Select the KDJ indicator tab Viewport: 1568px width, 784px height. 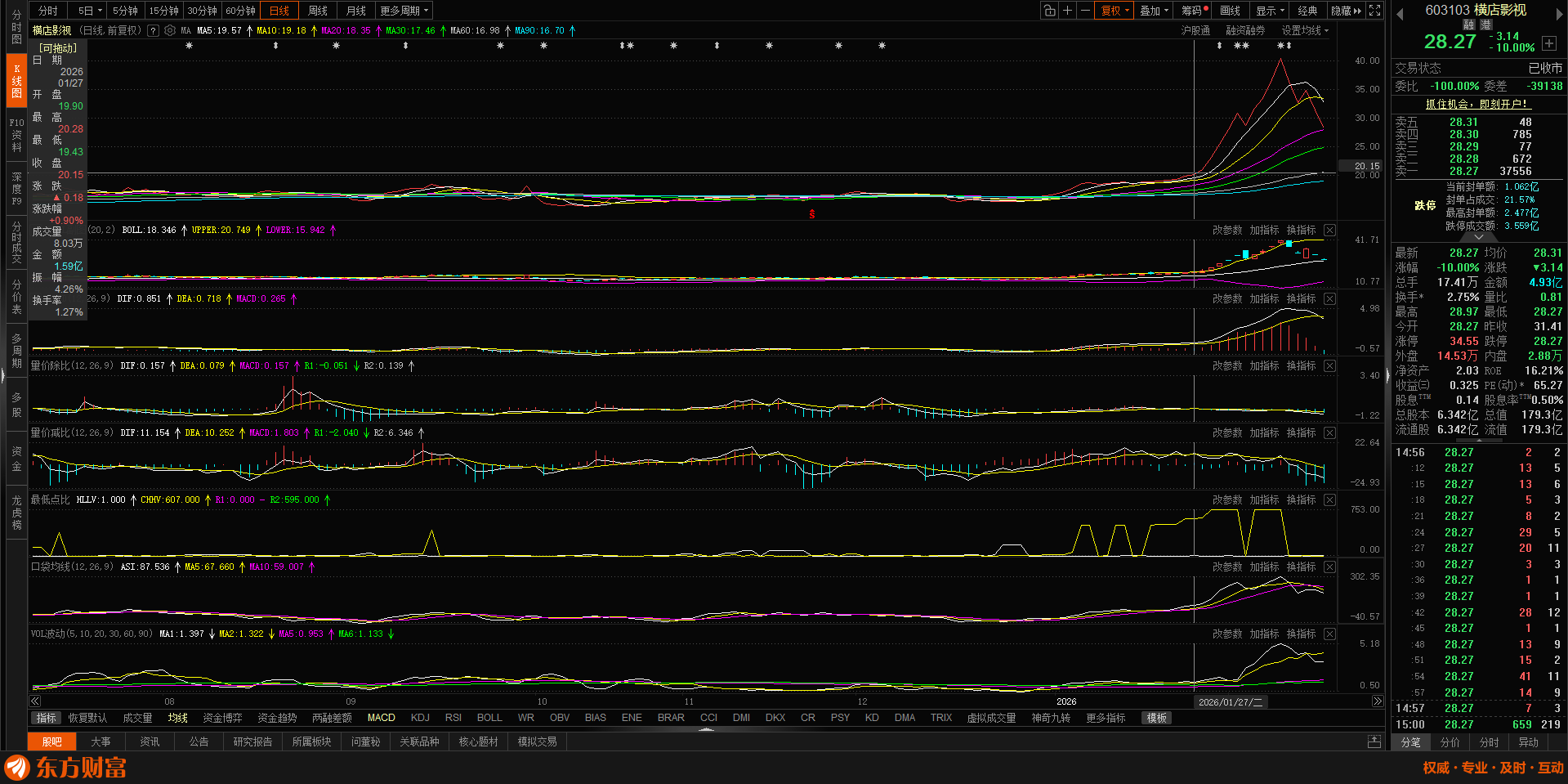click(420, 718)
